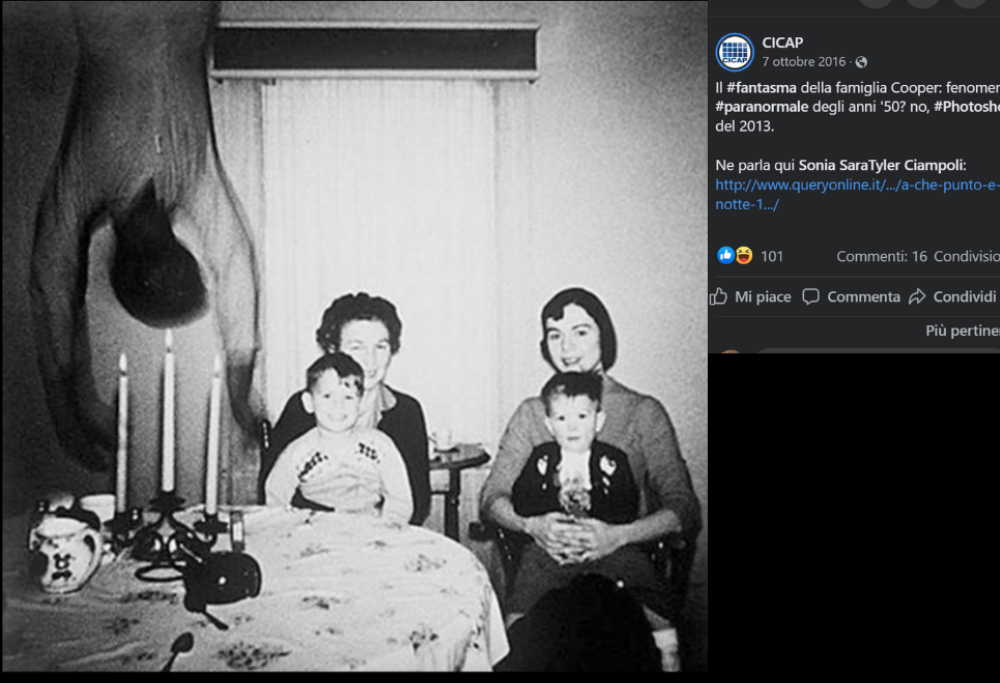Open the post date 7 ottobre 2016

pyautogui.click(x=804, y=62)
